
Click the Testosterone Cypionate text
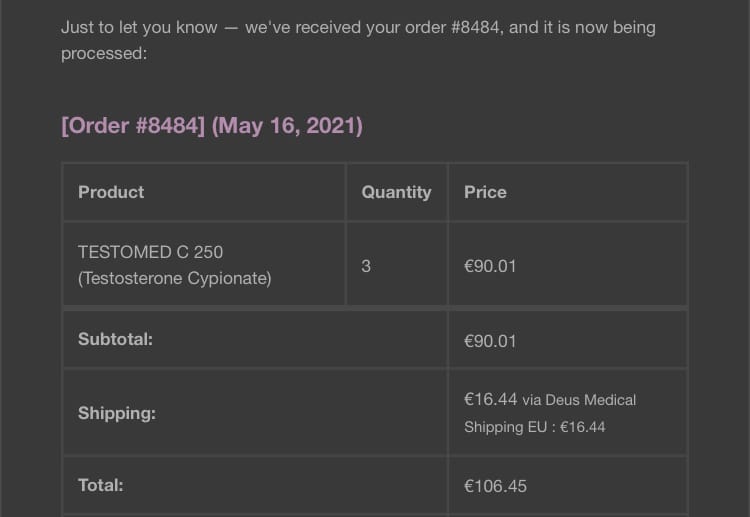tap(175, 278)
